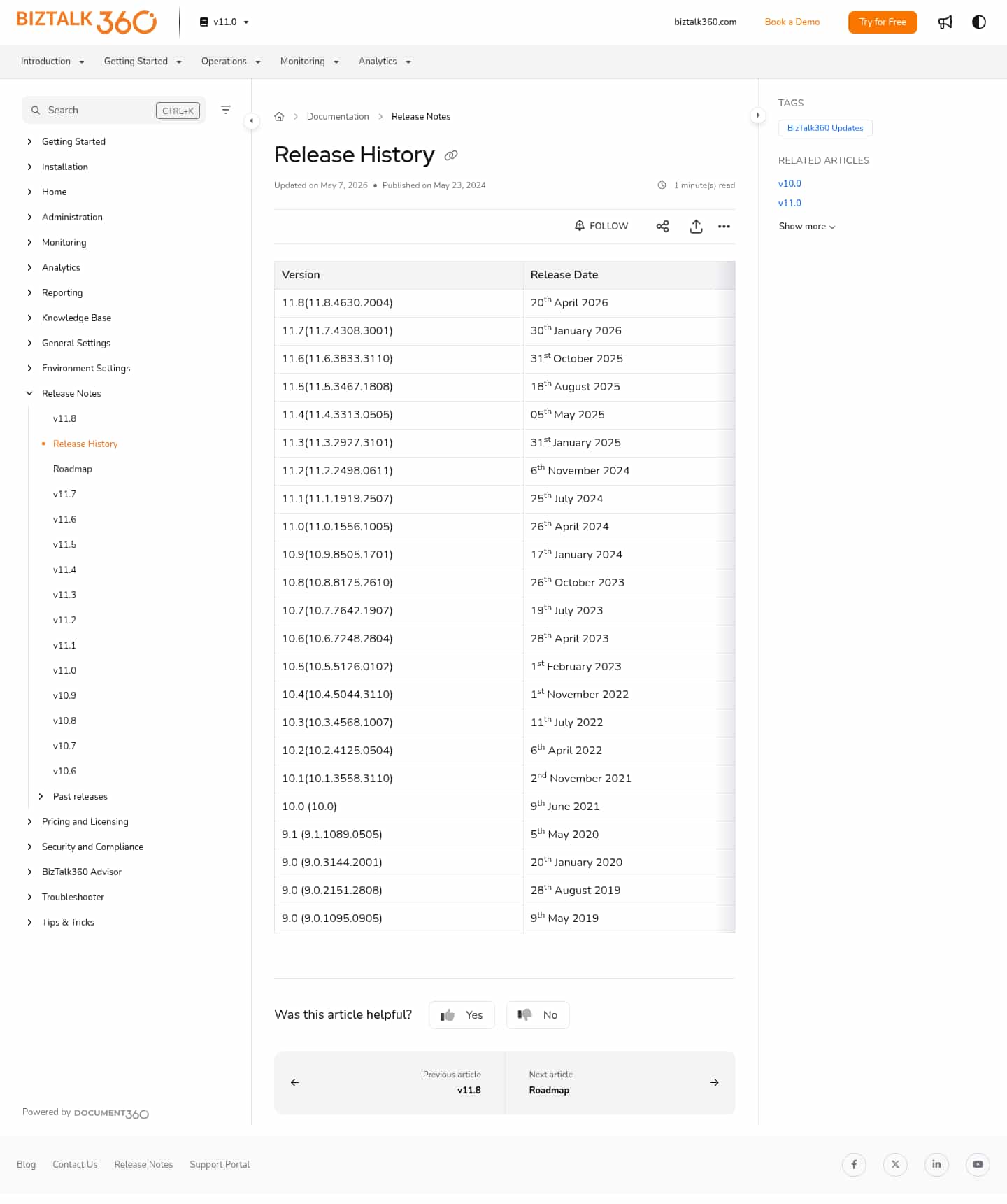The width and height of the screenshot is (1007, 1204).
Task: Toggle dark mode contrast icon
Action: pyautogui.click(x=979, y=22)
